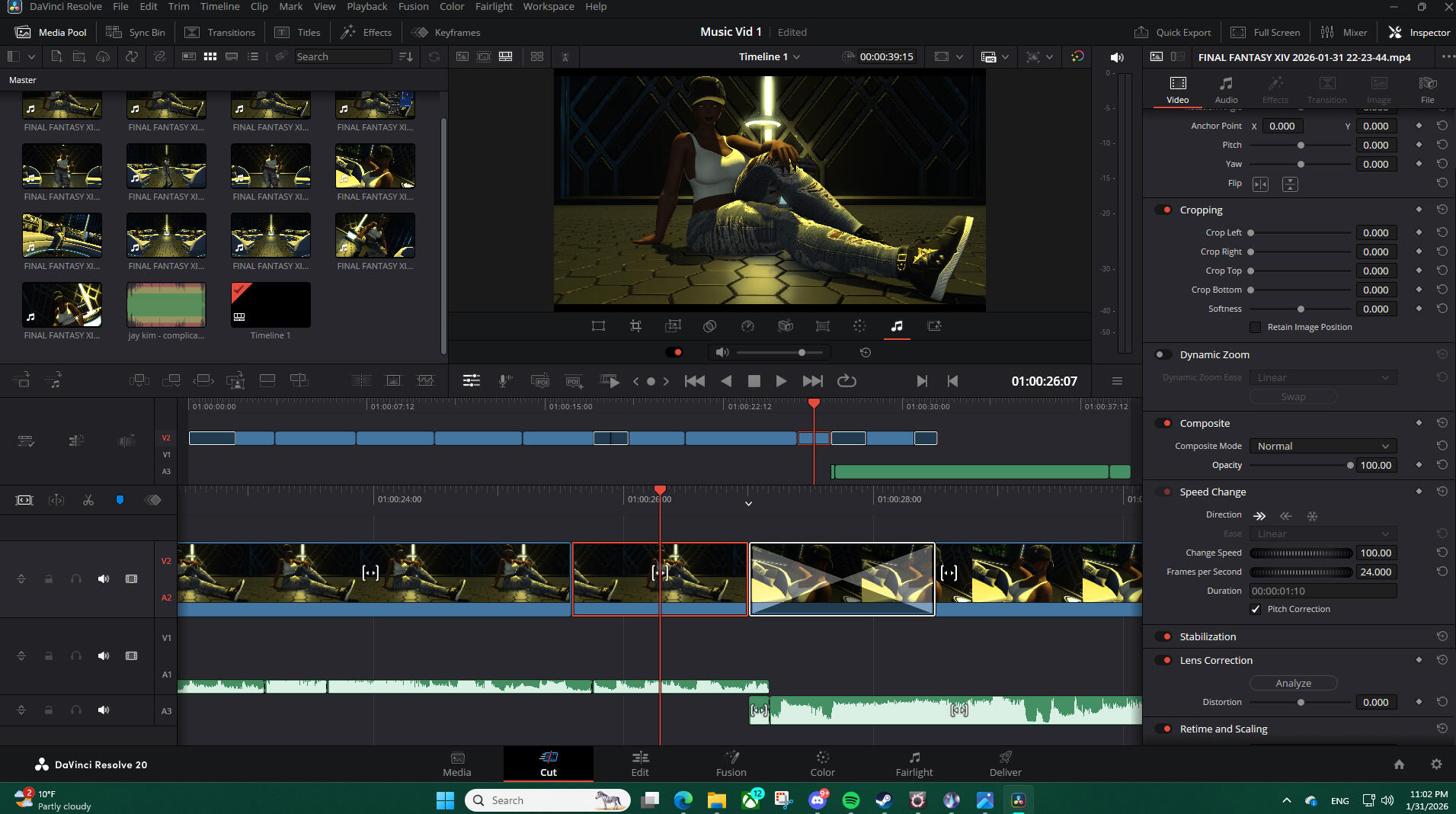This screenshot has height=814, width=1456.
Task: Click the voiceover microphone icon
Action: pos(504,381)
